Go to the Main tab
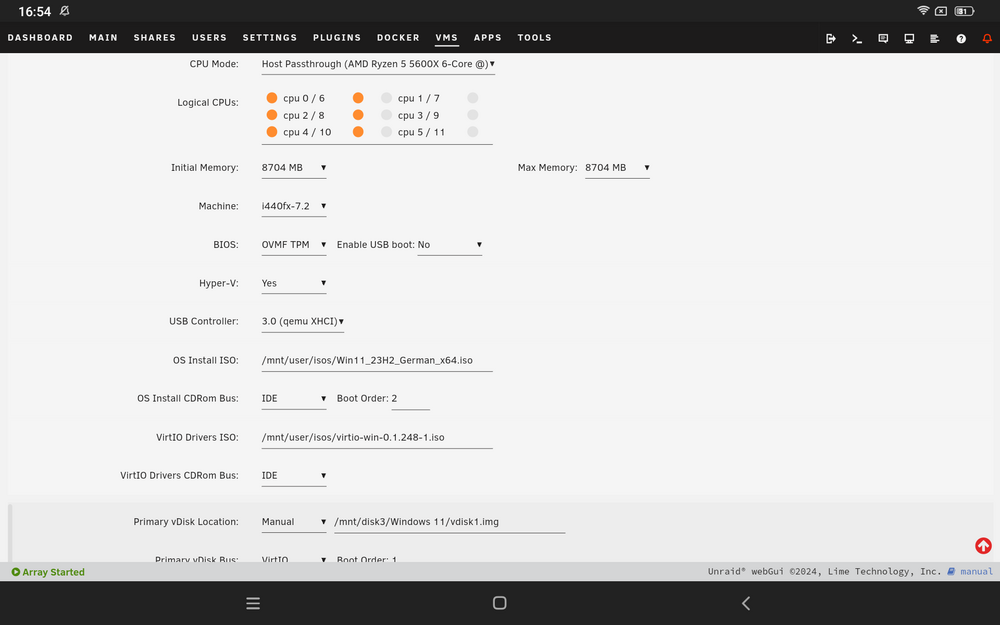Screen dimensions: 1000x625 [x=103, y=38]
